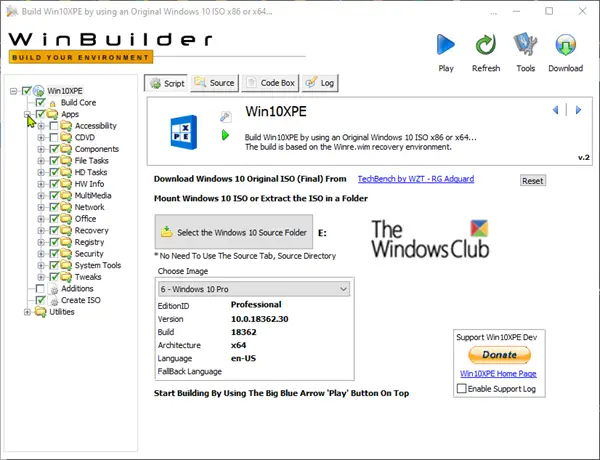Click the MultiMedia folder icon
The width and height of the screenshot is (600, 460).
(66, 195)
